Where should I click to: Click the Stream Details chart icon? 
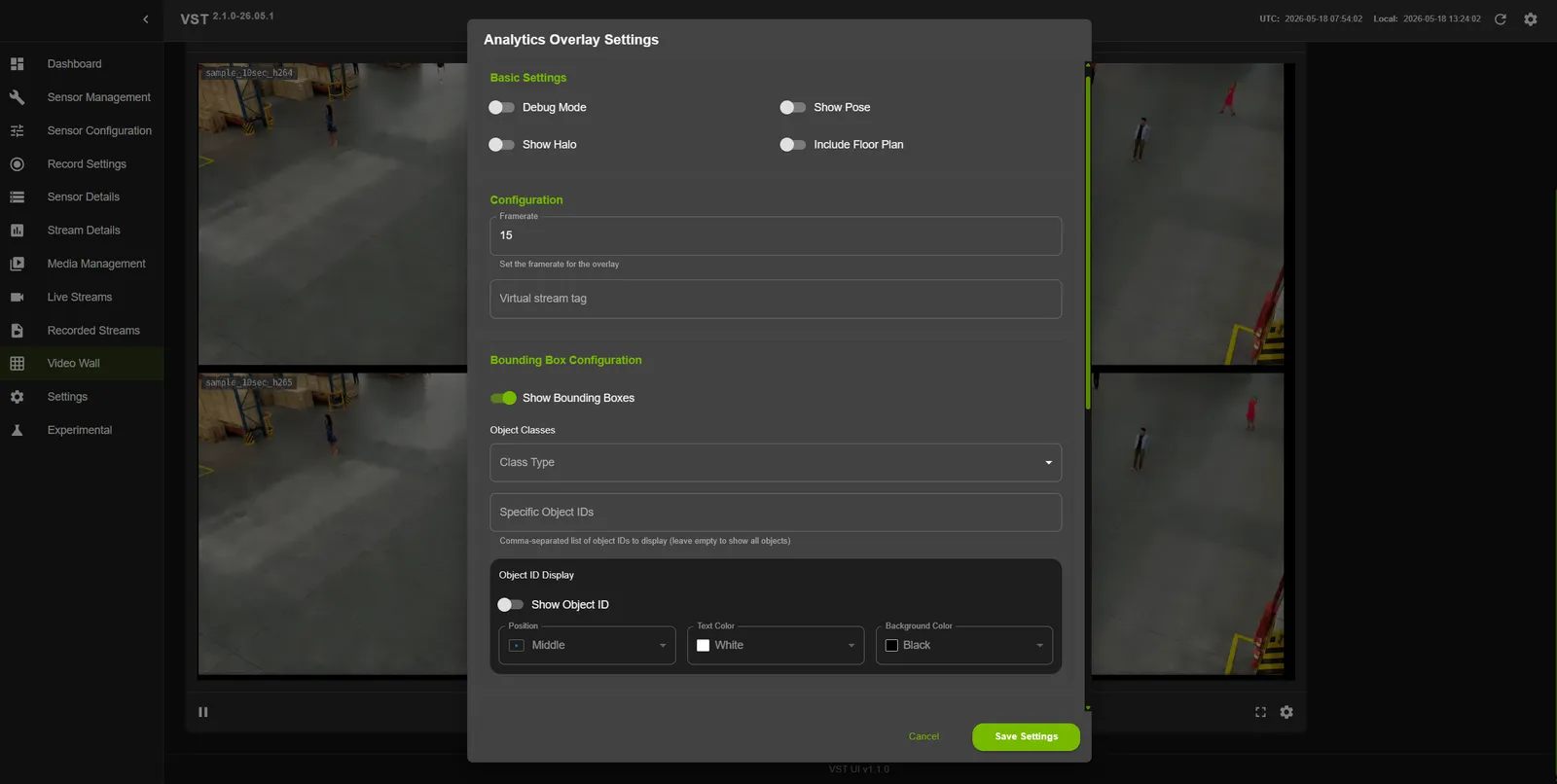pyautogui.click(x=17, y=231)
